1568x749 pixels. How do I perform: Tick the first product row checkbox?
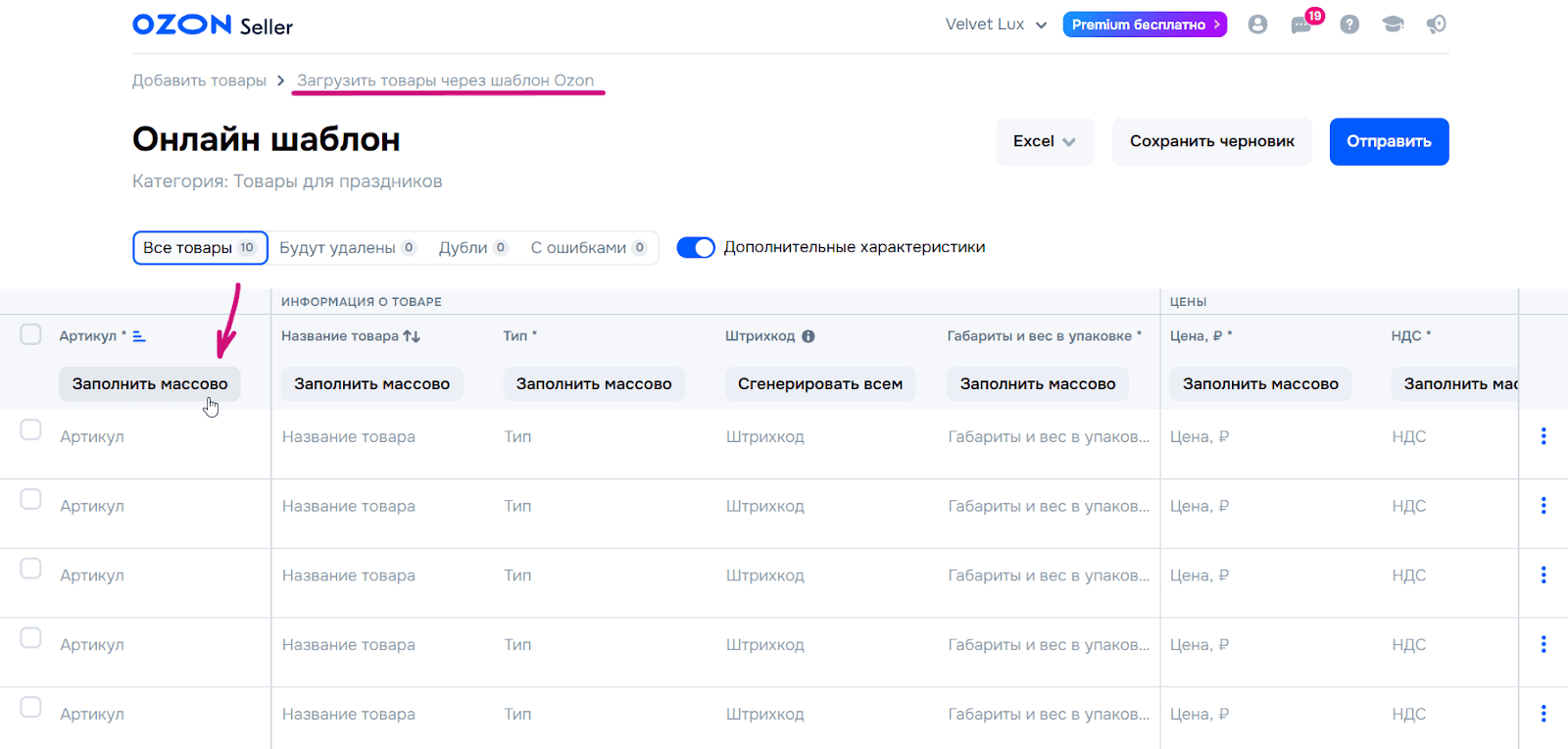tap(31, 430)
